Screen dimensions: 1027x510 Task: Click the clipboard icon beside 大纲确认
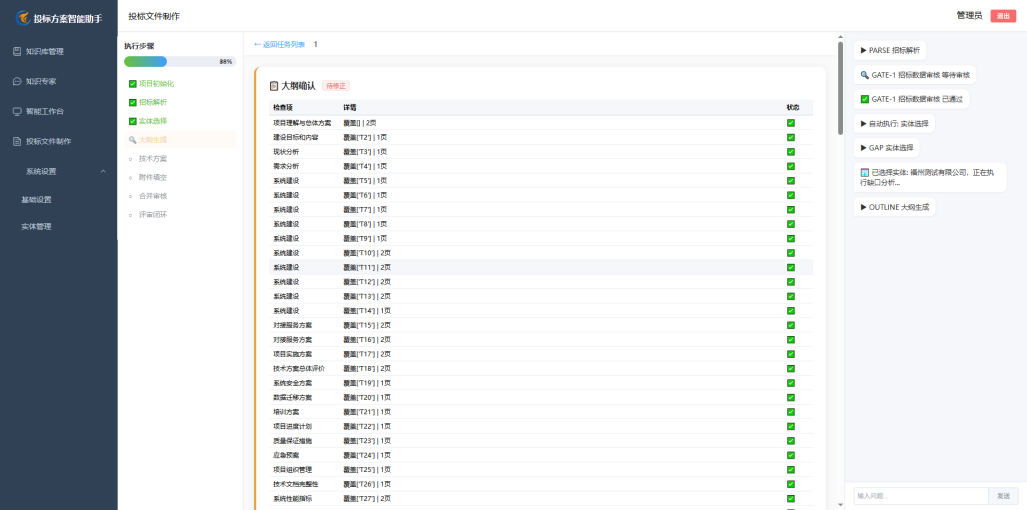[274, 86]
